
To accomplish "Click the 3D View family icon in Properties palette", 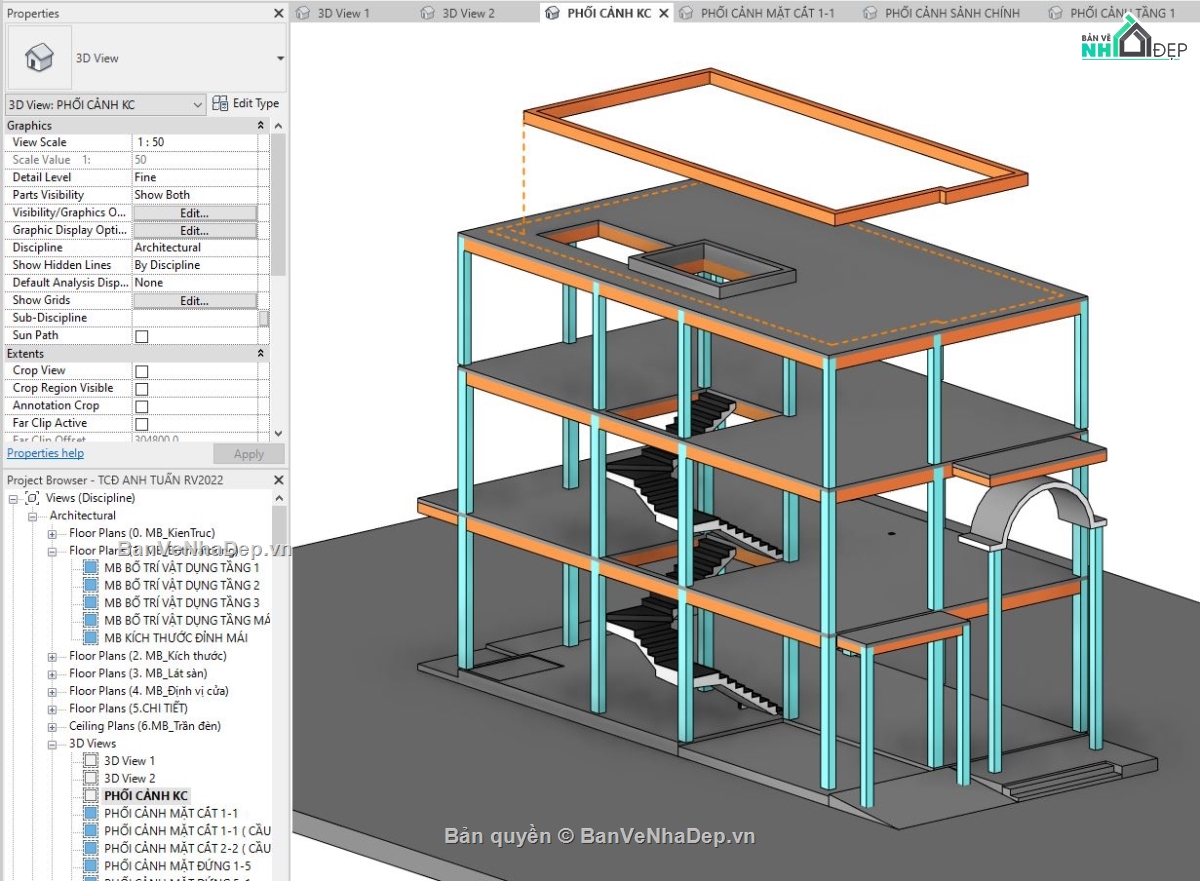I will pos(38,57).
